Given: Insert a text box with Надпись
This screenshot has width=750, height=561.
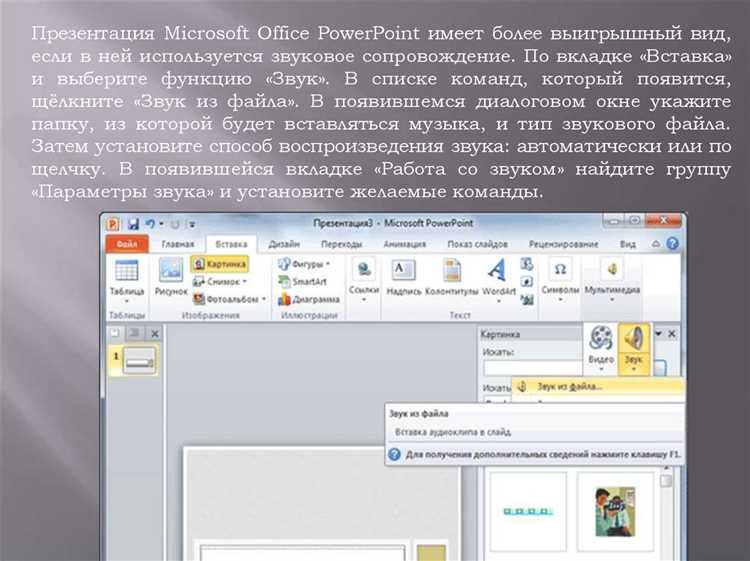Looking at the screenshot, I should click(x=404, y=276).
